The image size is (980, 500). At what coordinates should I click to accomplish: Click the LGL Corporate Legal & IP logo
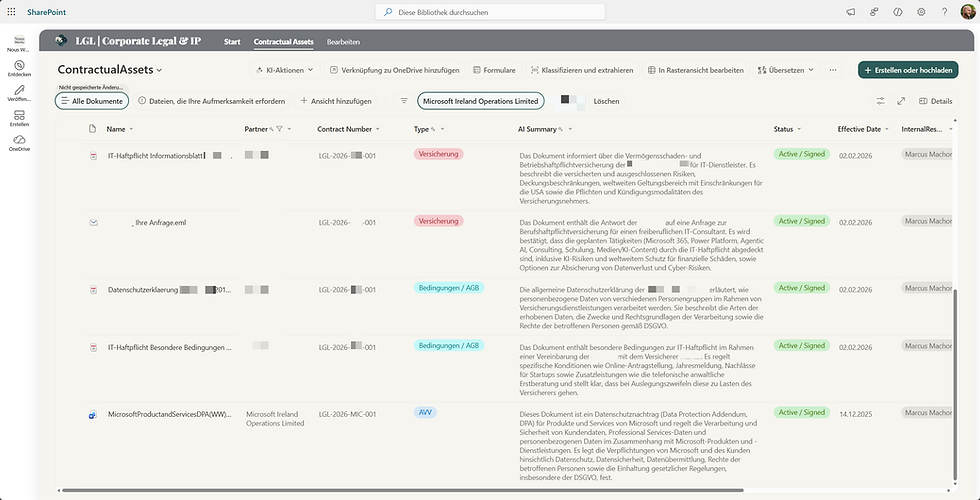61,41
